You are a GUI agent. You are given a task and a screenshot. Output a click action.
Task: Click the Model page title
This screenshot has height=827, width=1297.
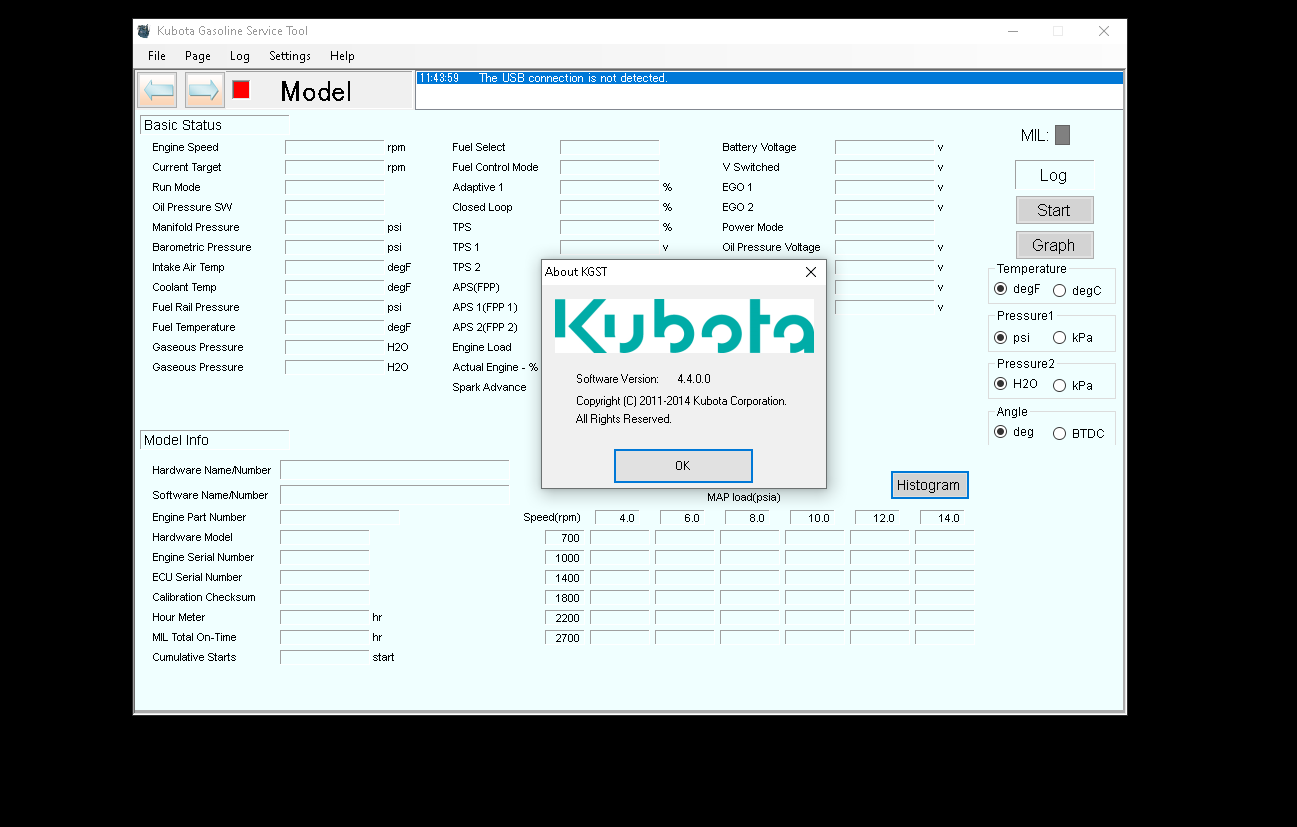coord(316,92)
